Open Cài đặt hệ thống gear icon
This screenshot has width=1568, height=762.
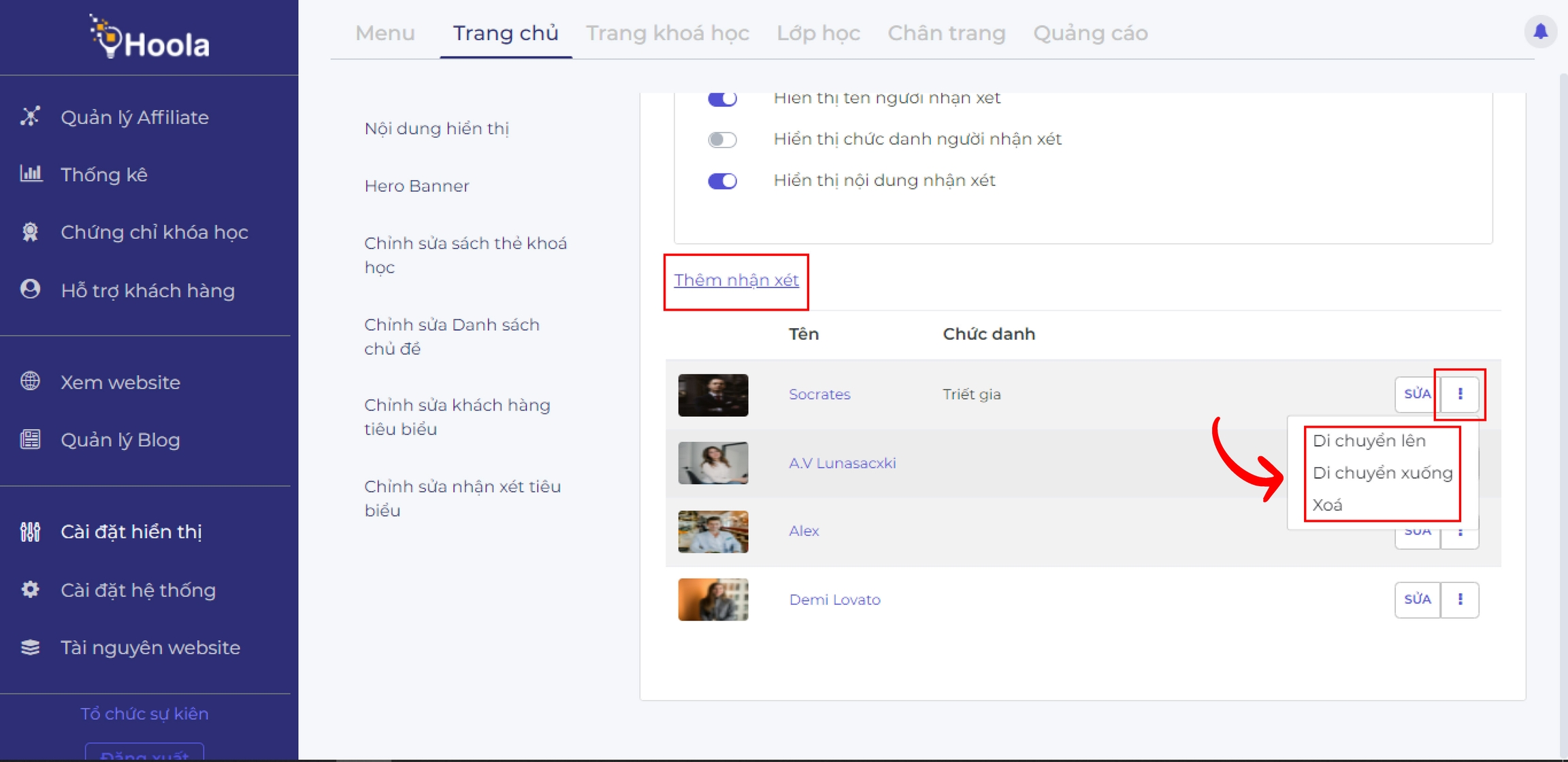point(30,589)
